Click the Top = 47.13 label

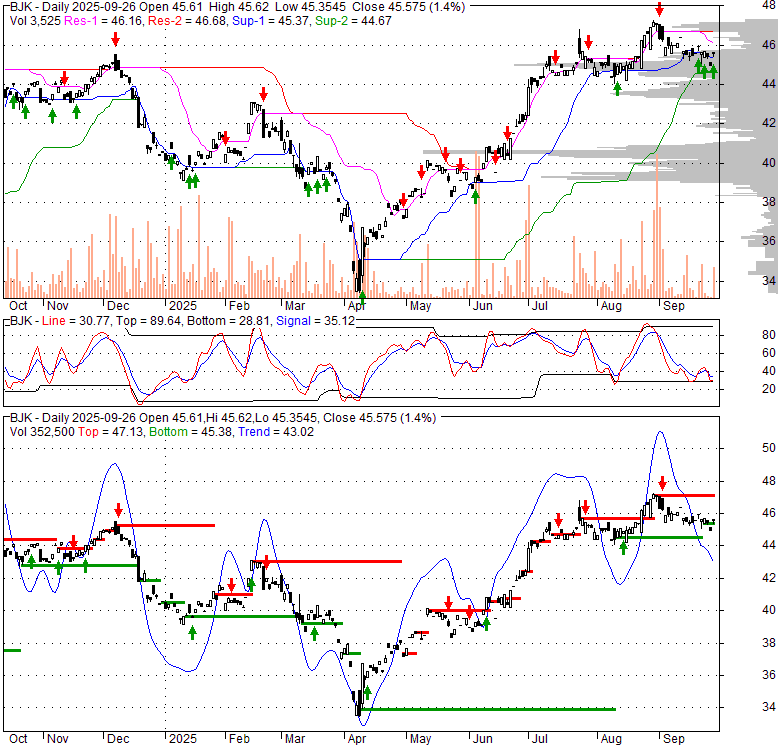point(110,432)
